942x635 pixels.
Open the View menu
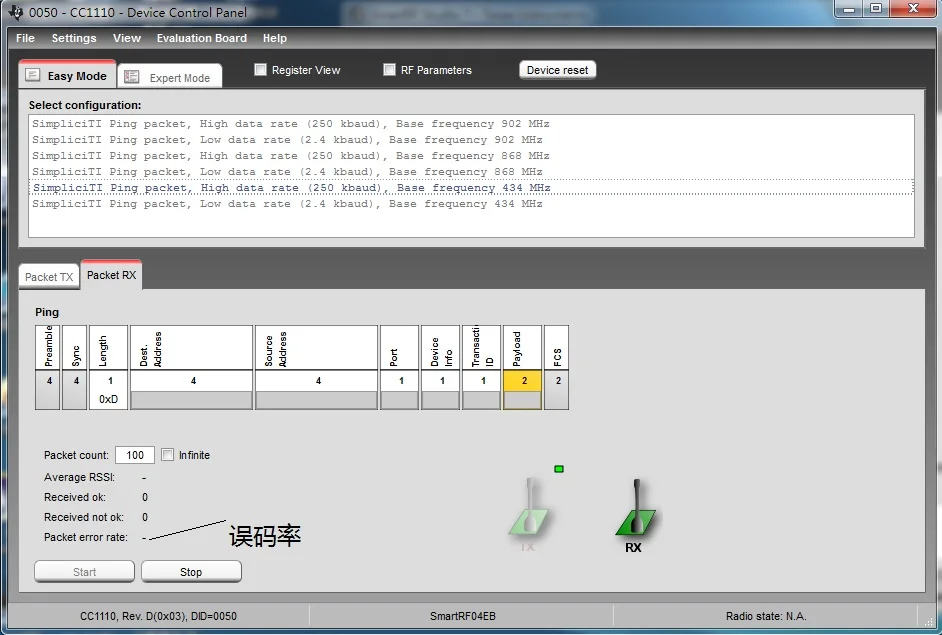tap(127, 38)
